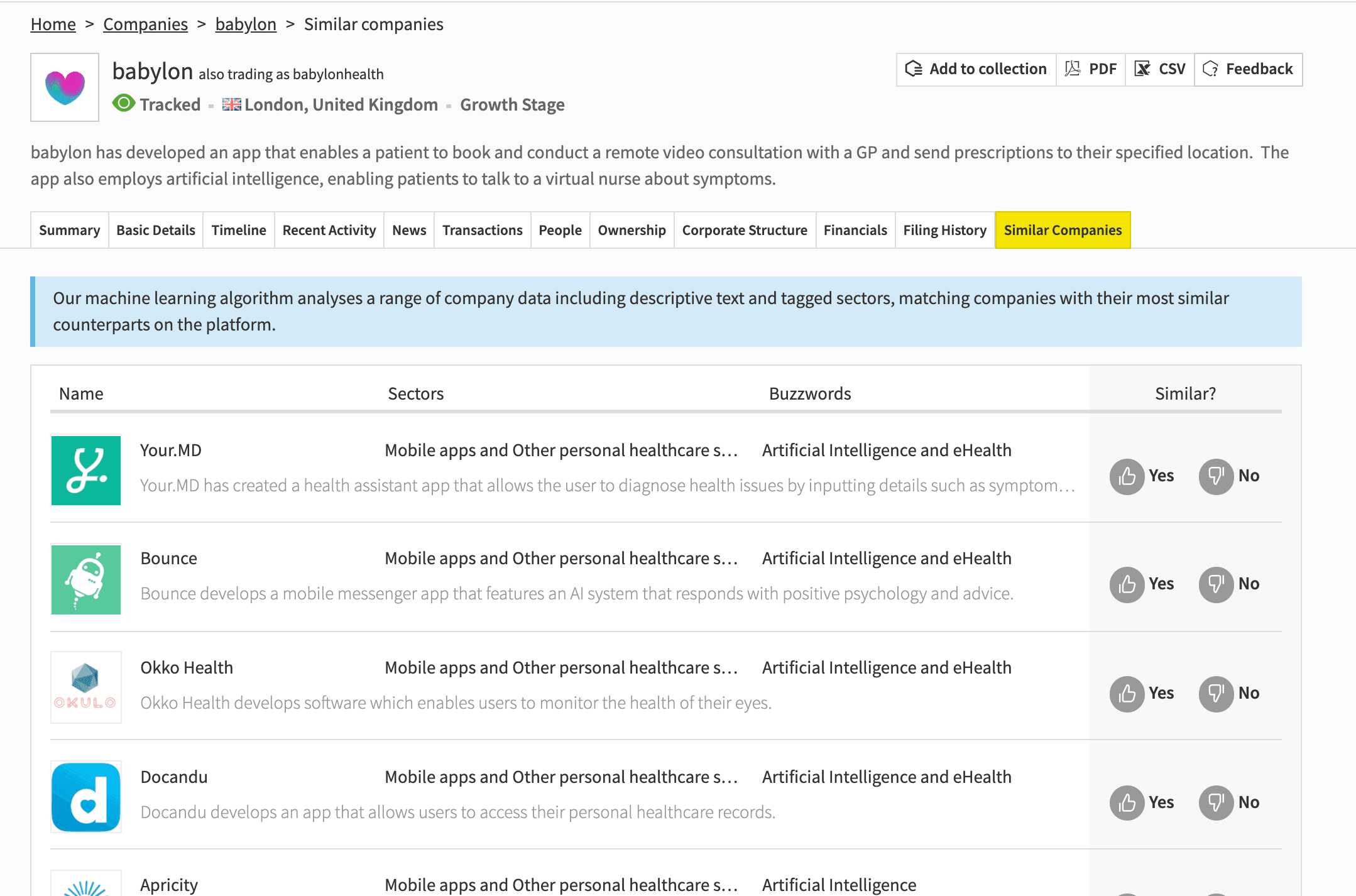
Task: Click the Sectors column header
Action: [416, 393]
